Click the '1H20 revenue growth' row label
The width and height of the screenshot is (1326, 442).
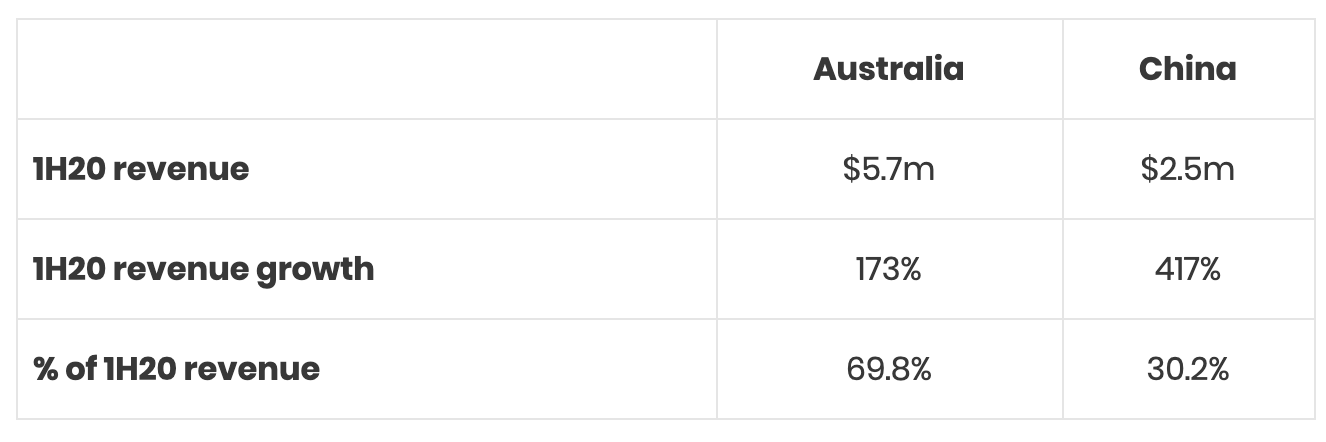[203, 269]
